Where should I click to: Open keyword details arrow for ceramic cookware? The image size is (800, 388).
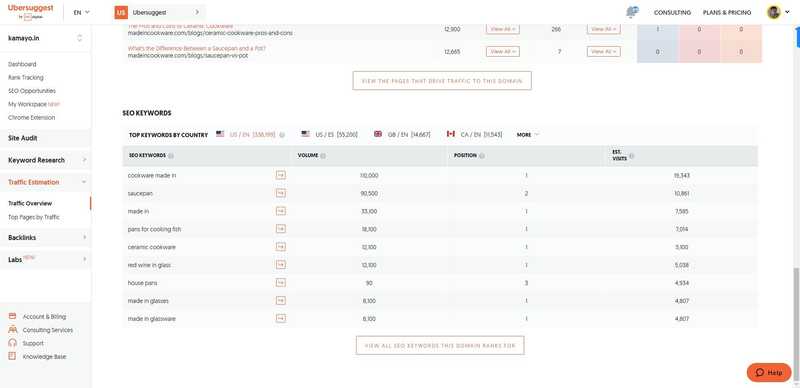[281, 247]
